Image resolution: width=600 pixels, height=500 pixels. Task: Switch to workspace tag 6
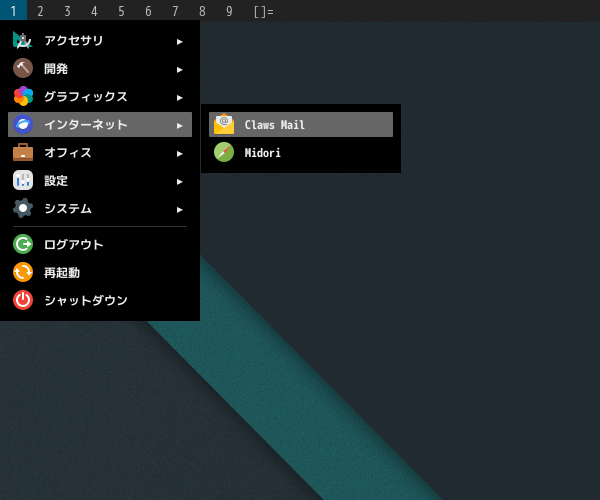148,11
